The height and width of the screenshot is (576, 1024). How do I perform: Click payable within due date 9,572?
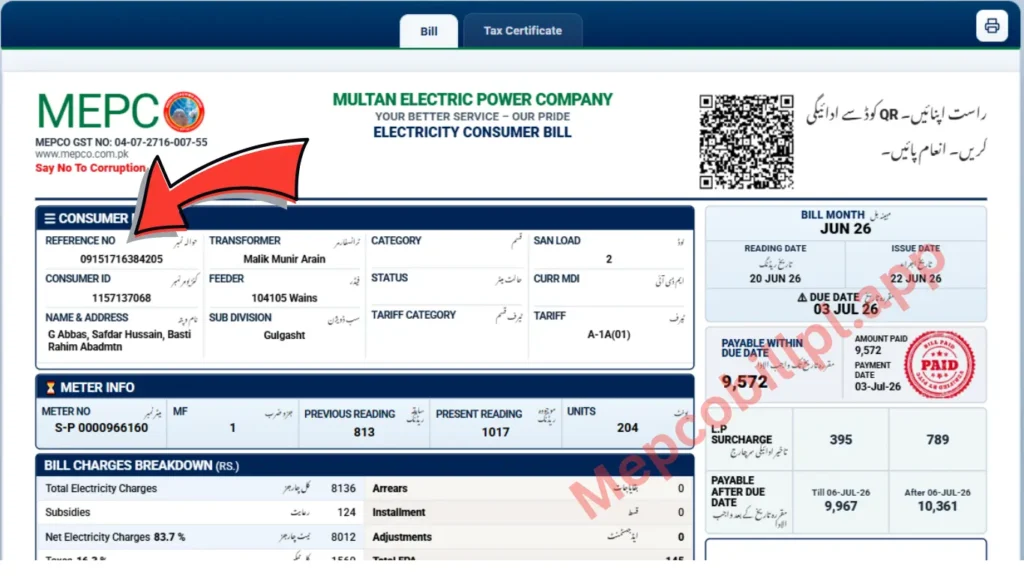[744, 381]
